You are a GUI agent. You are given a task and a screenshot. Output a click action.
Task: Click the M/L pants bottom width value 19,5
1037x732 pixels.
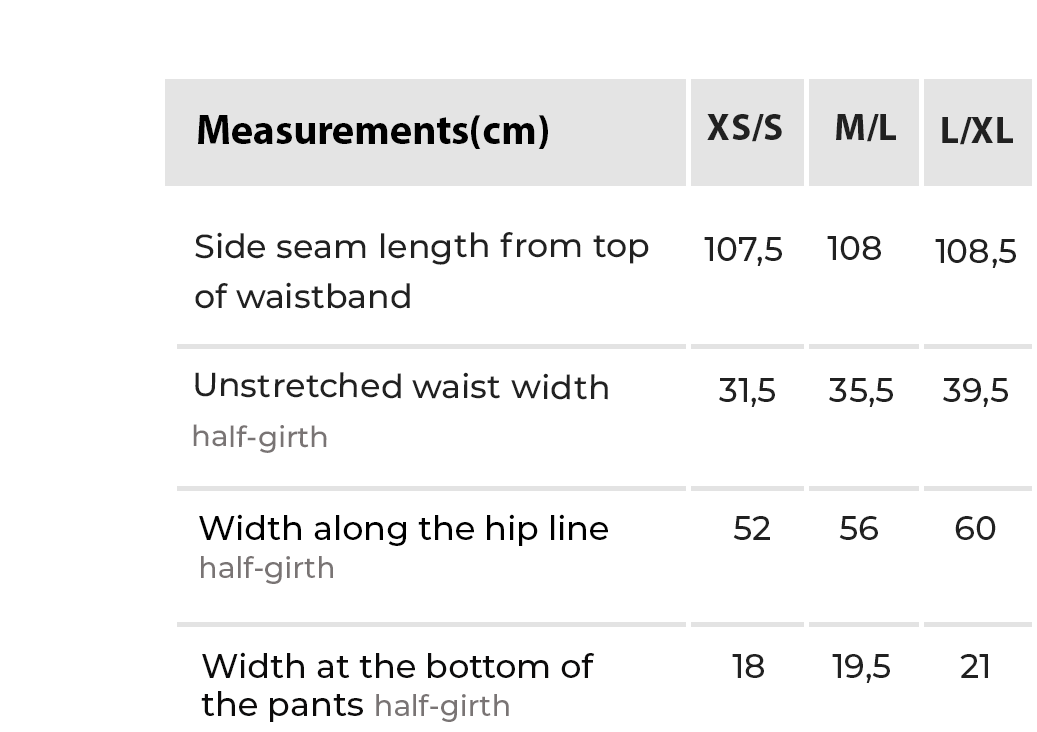[861, 667]
